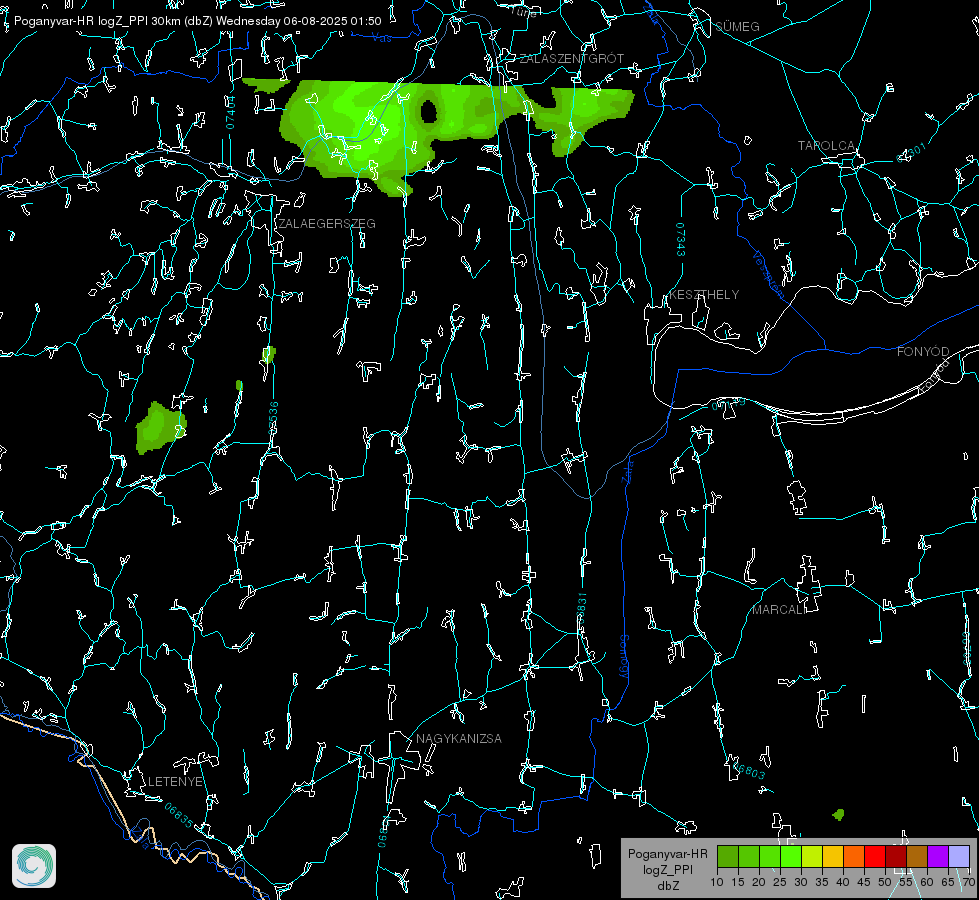979x900 pixels.
Task: Select the 25-30 dBZ bright green swatch
Action: point(791,856)
